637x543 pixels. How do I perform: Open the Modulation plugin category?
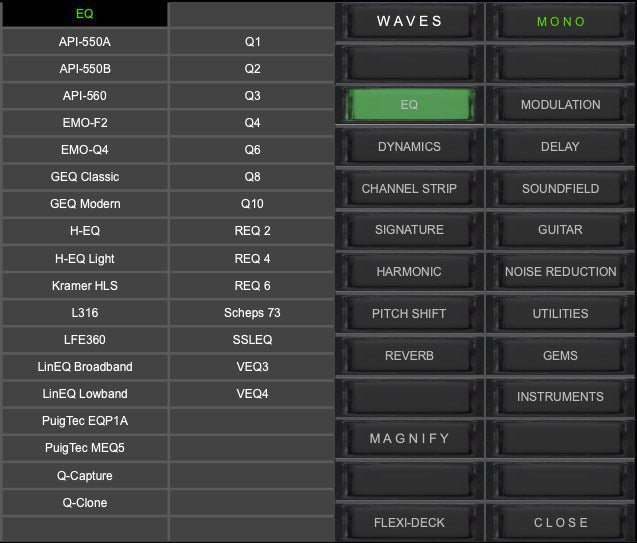(x=560, y=105)
